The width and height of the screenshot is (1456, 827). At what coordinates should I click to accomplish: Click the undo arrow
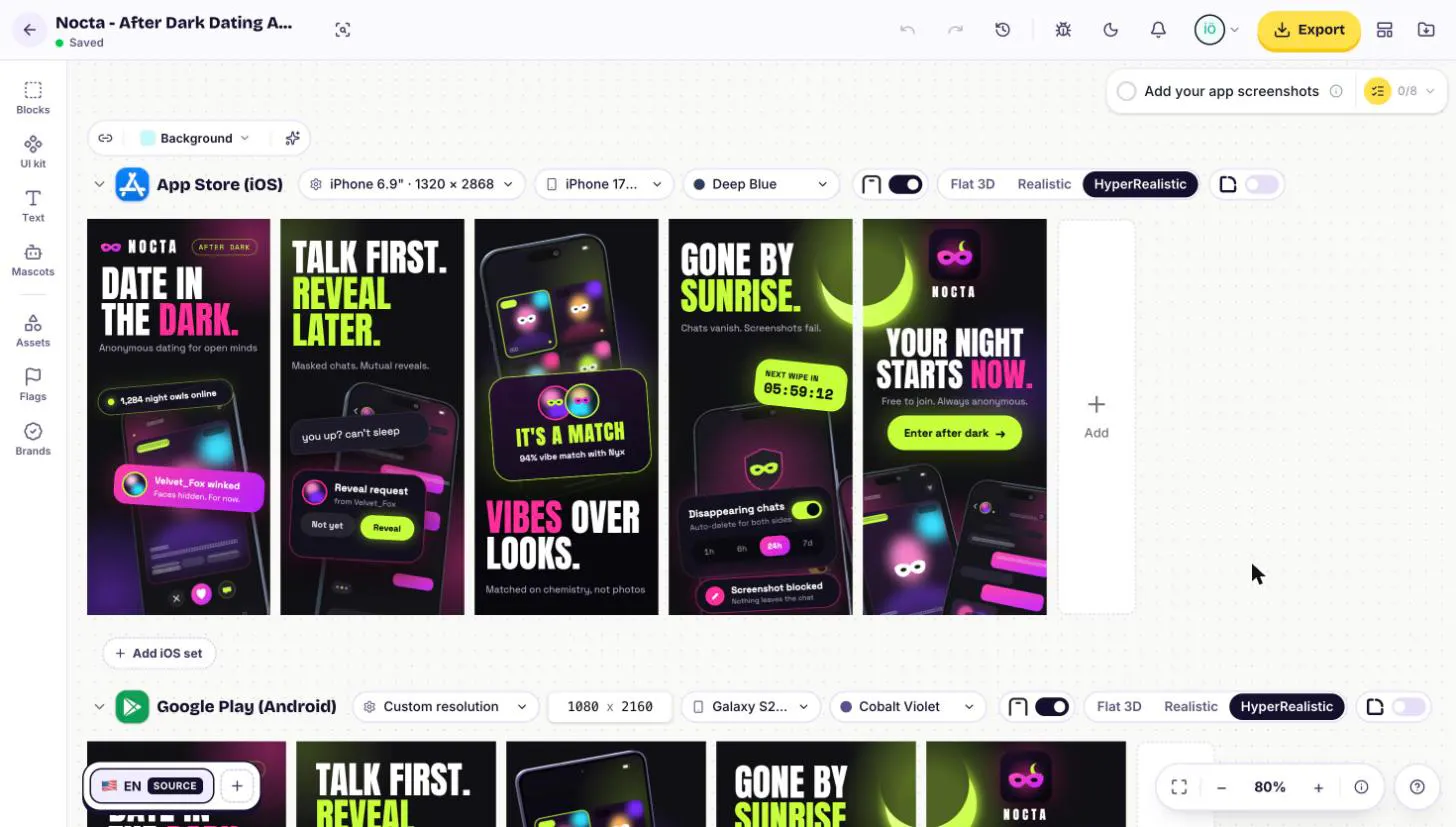(908, 30)
